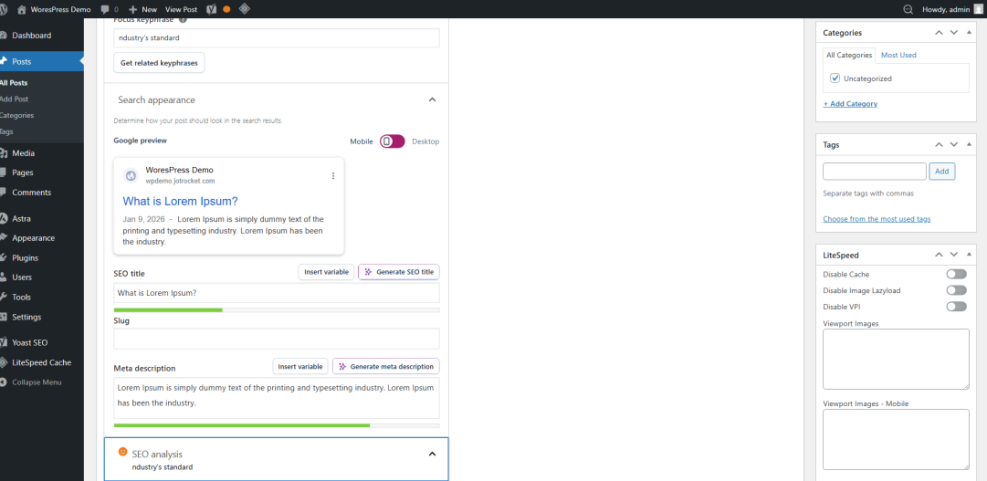This screenshot has width=987, height=481.
Task: Click the What is Lorem Ipsum? preview title
Action: tap(180, 201)
